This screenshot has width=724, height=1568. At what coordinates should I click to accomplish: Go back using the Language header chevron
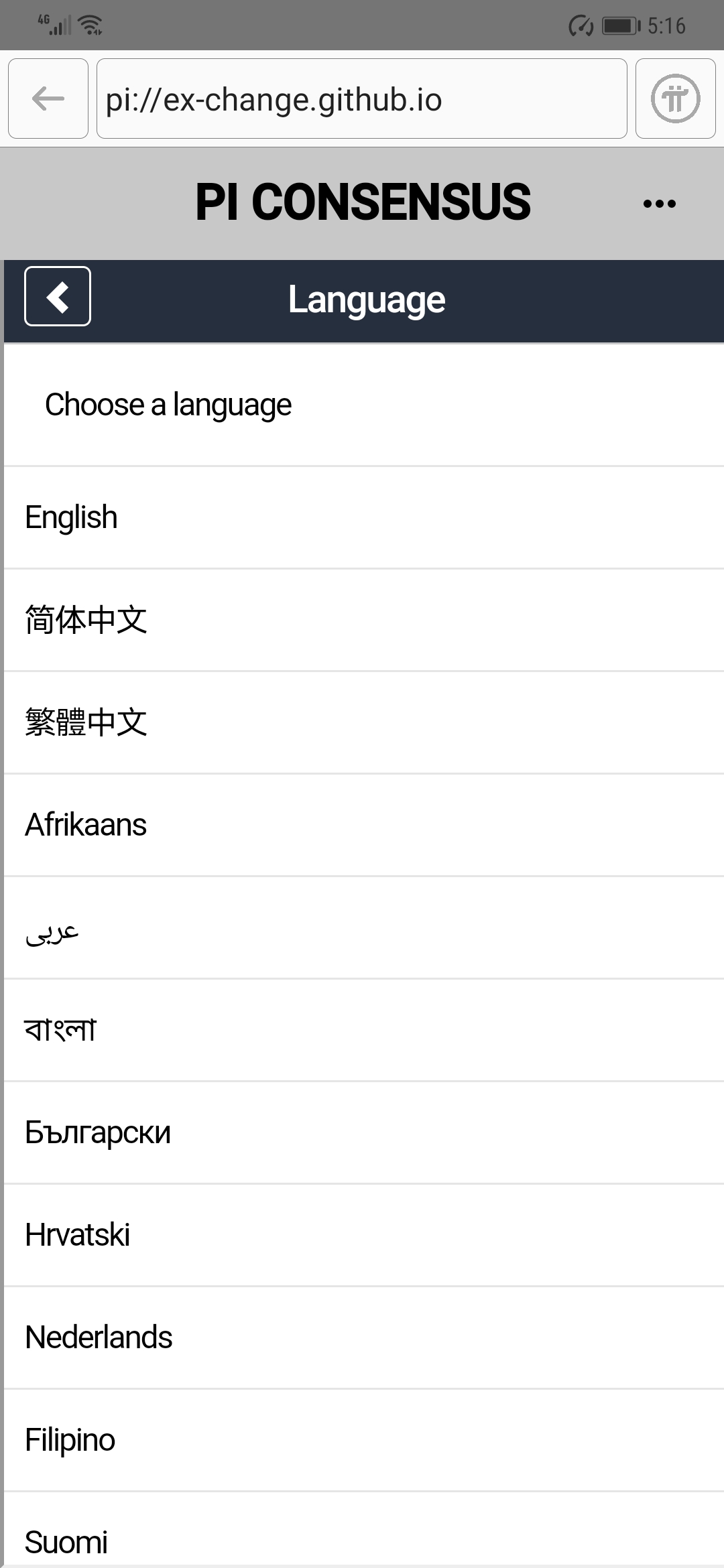coord(58,296)
